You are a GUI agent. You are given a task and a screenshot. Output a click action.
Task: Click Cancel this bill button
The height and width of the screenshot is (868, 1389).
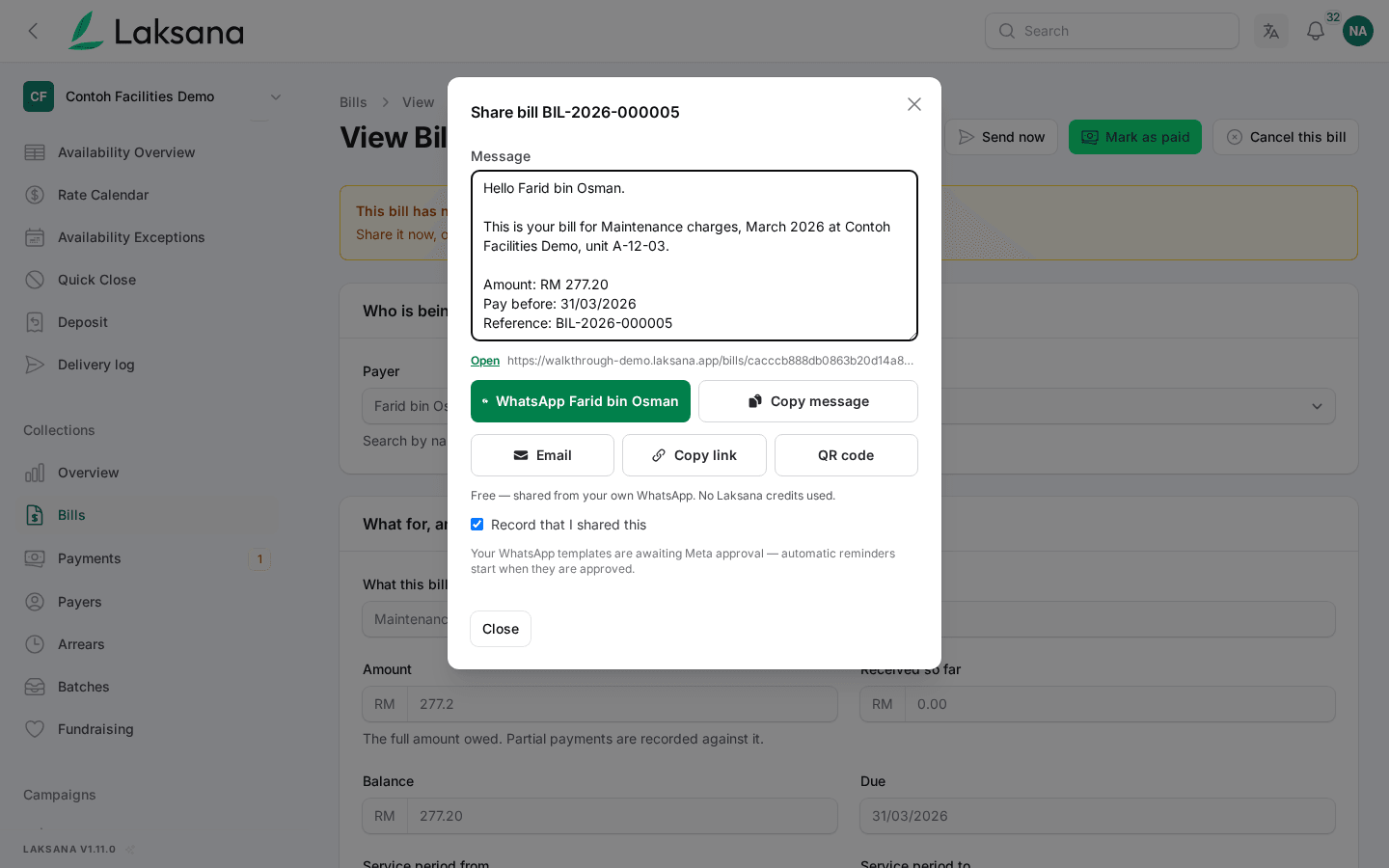pos(1286,137)
